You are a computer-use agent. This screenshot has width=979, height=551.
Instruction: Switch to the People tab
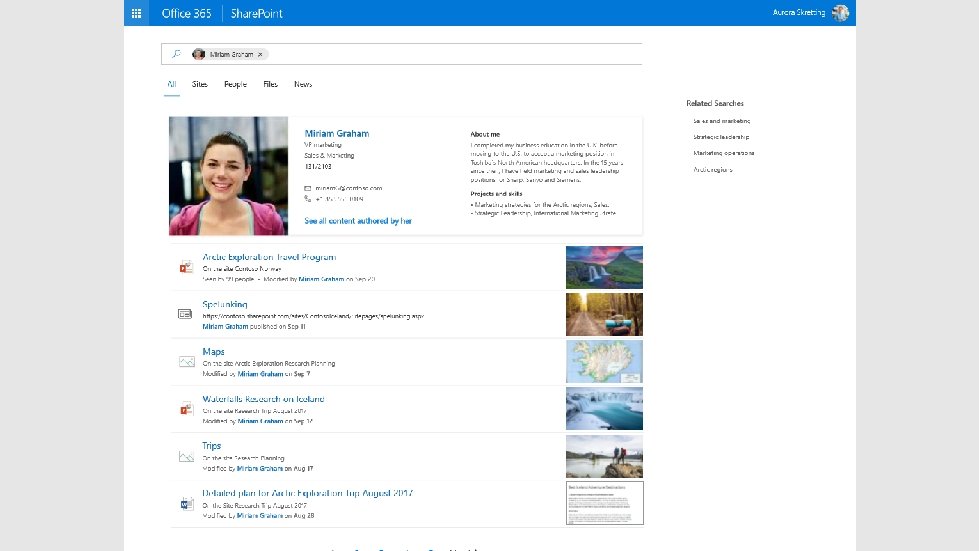(235, 84)
